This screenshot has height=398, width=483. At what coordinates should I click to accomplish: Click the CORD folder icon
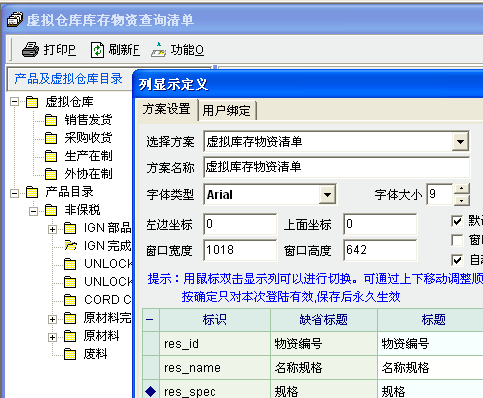point(70,300)
